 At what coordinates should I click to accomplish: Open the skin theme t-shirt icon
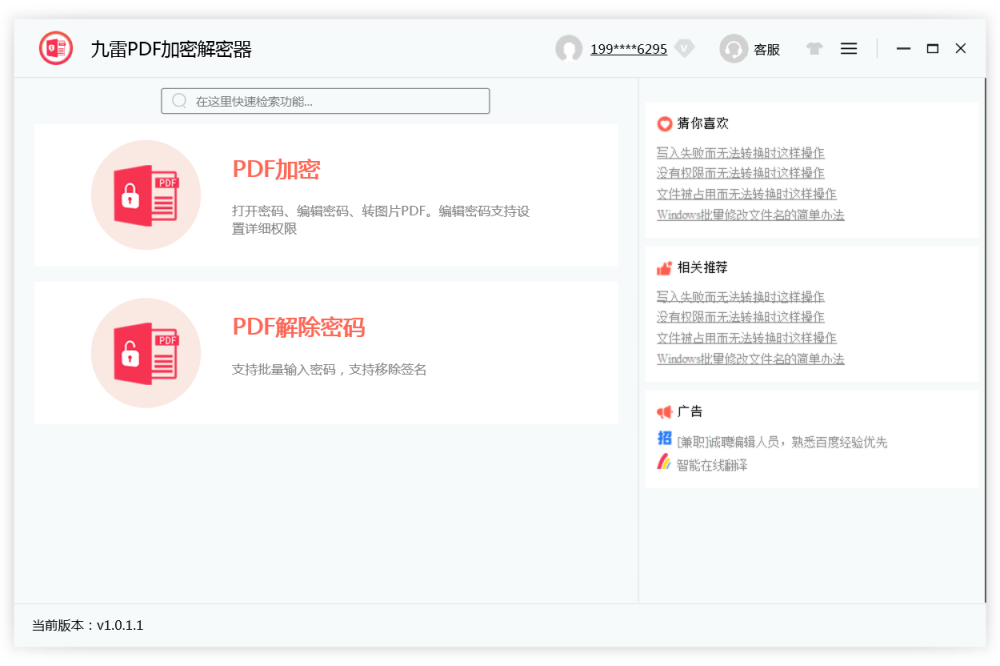[814, 48]
